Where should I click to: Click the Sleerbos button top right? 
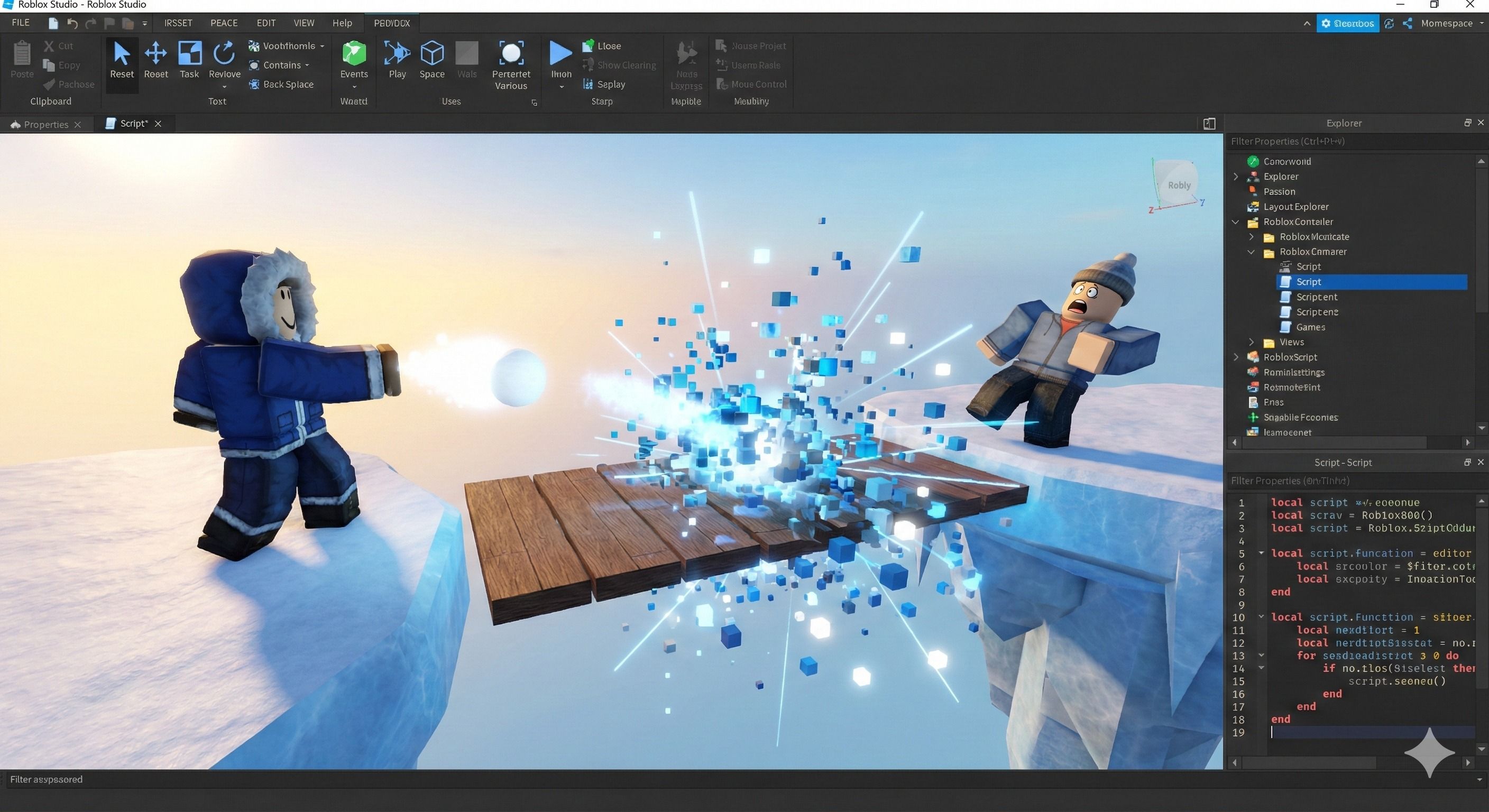coord(1347,23)
